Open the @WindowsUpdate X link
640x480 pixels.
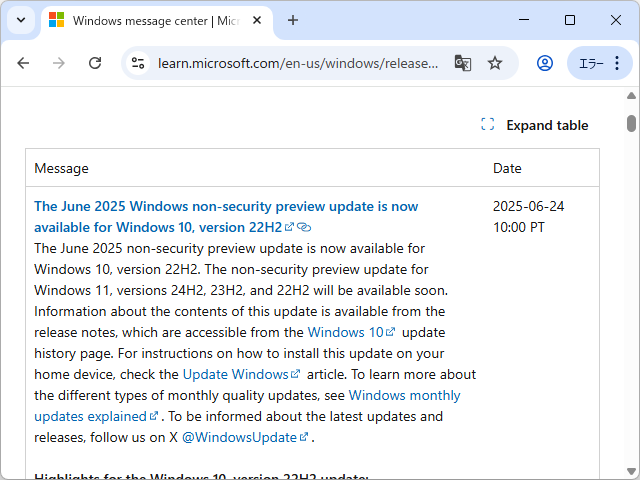[x=245, y=437]
